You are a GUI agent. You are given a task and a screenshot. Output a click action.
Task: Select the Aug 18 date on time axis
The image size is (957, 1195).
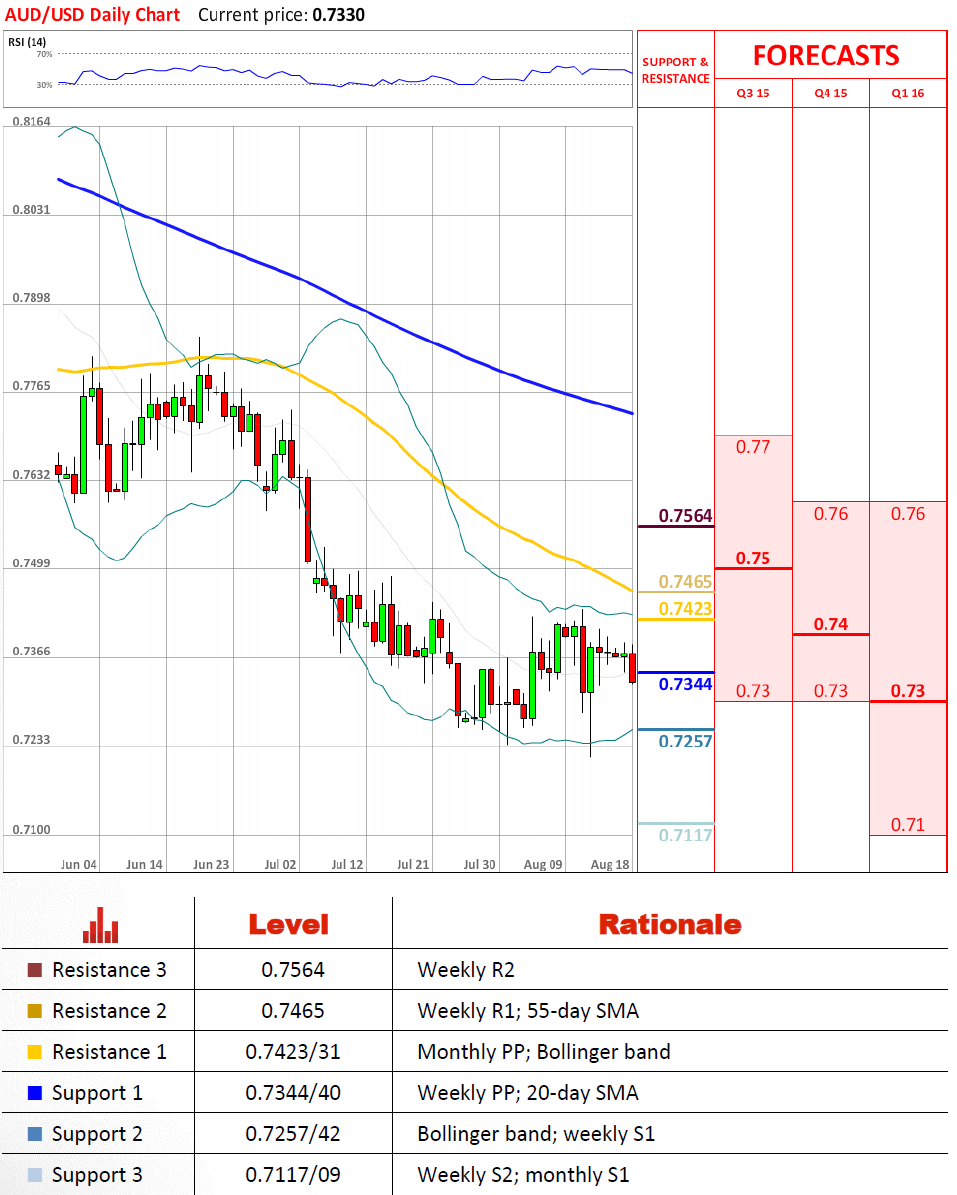610,864
